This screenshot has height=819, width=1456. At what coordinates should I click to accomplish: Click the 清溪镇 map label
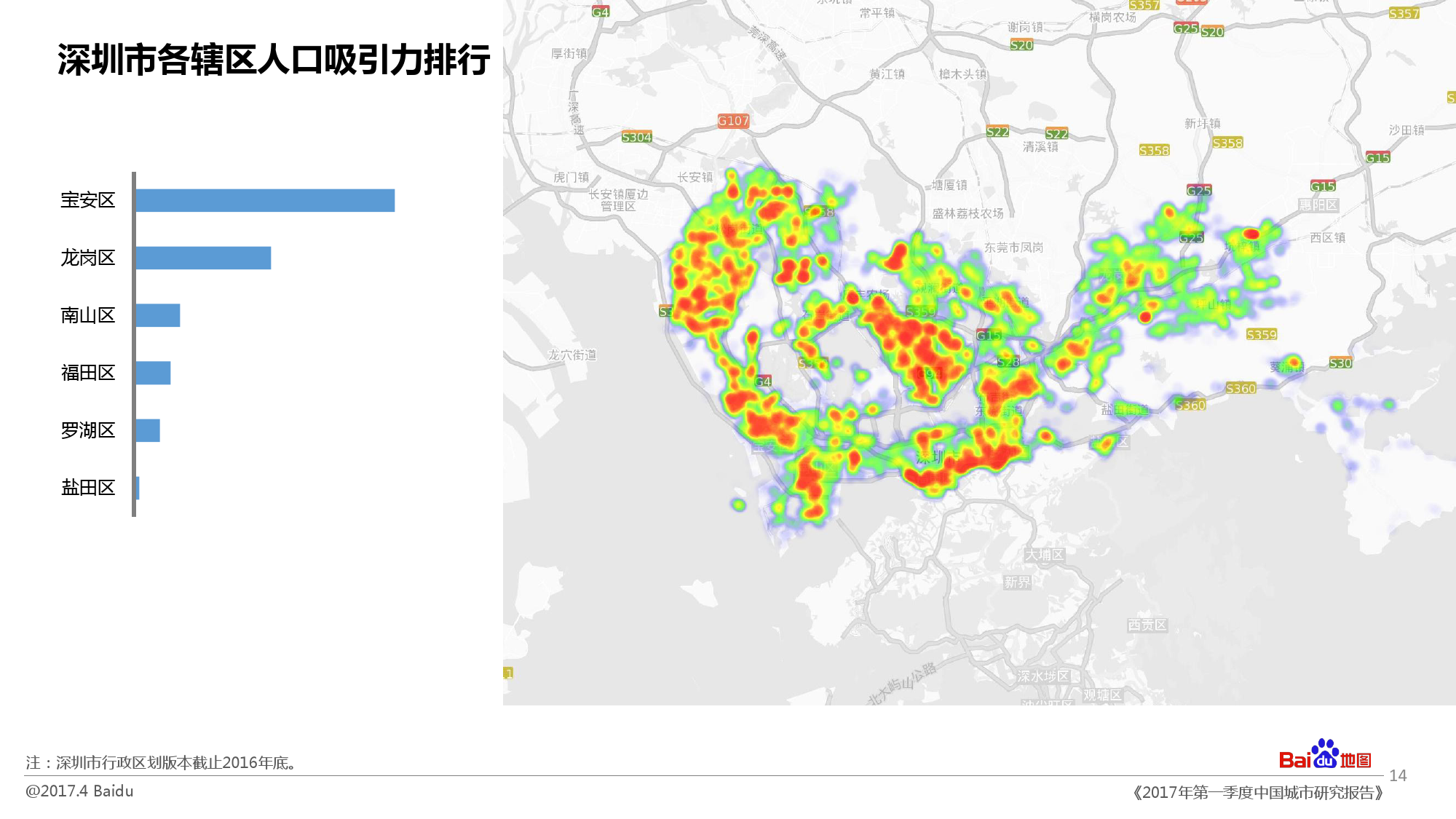point(1040,146)
